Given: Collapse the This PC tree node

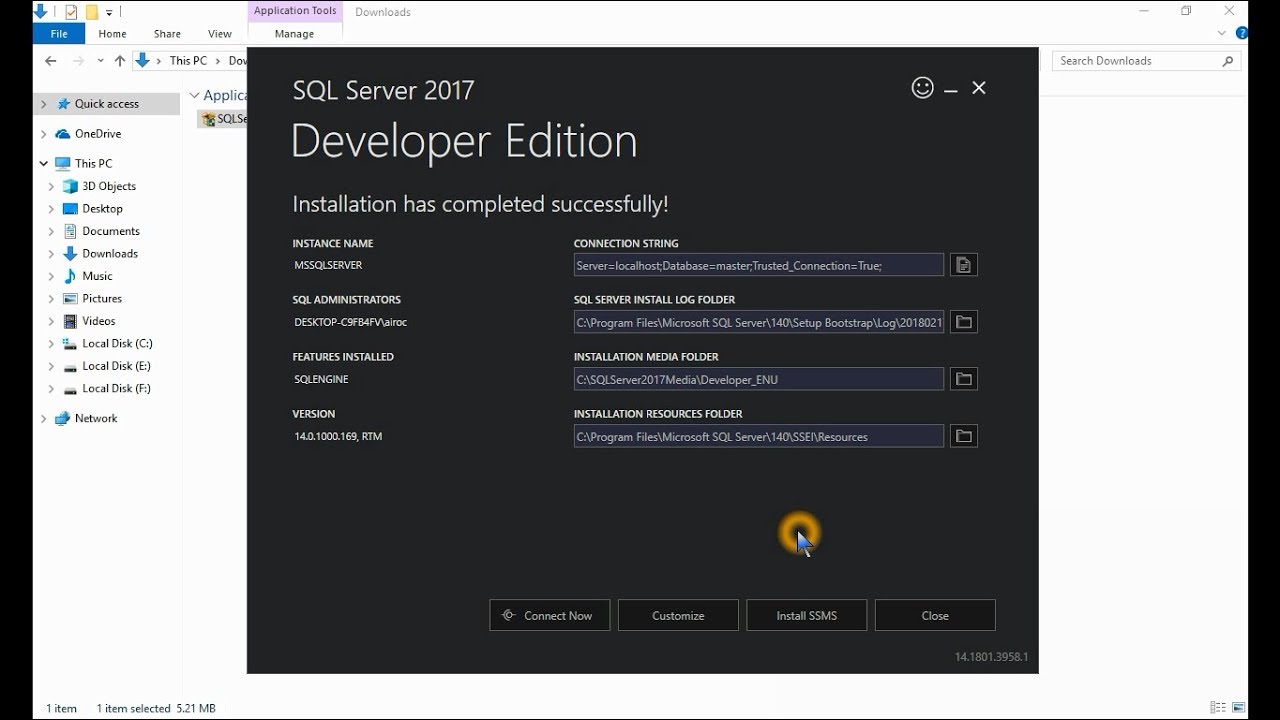Looking at the screenshot, I should coord(43,163).
